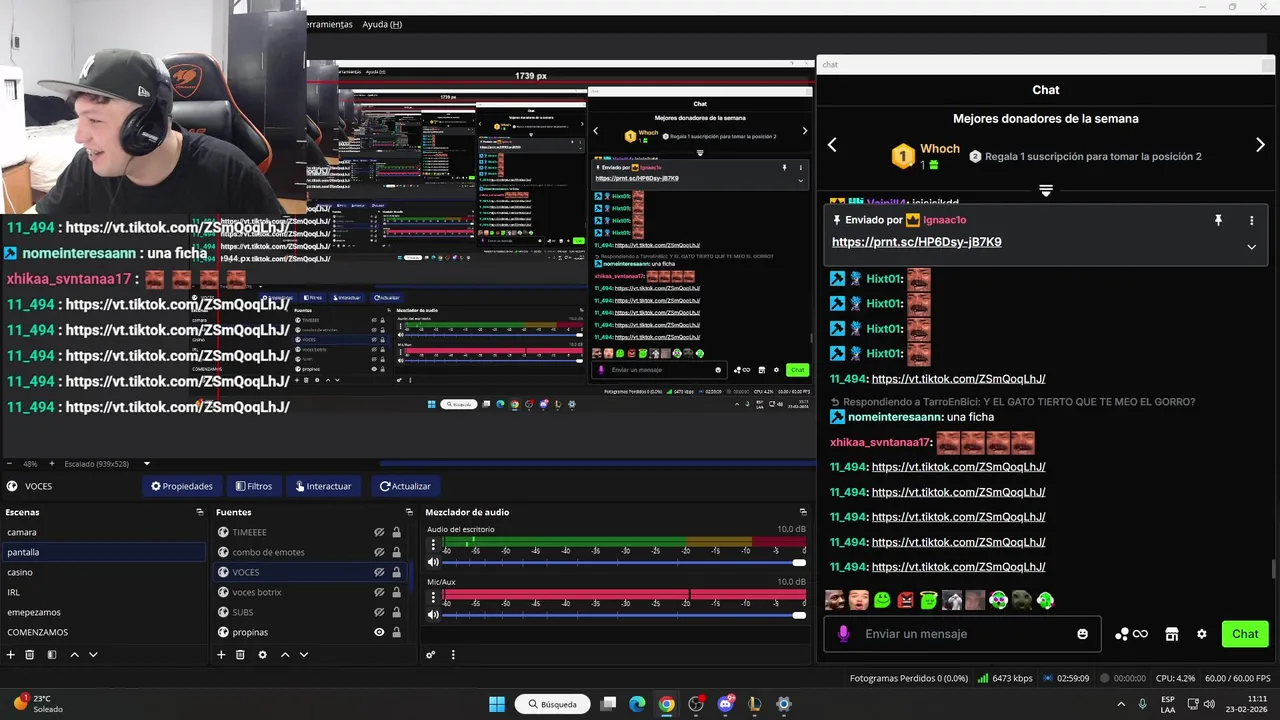The height and width of the screenshot is (720, 1280).
Task: Unlock the TIMEEEE source
Action: (x=396, y=532)
